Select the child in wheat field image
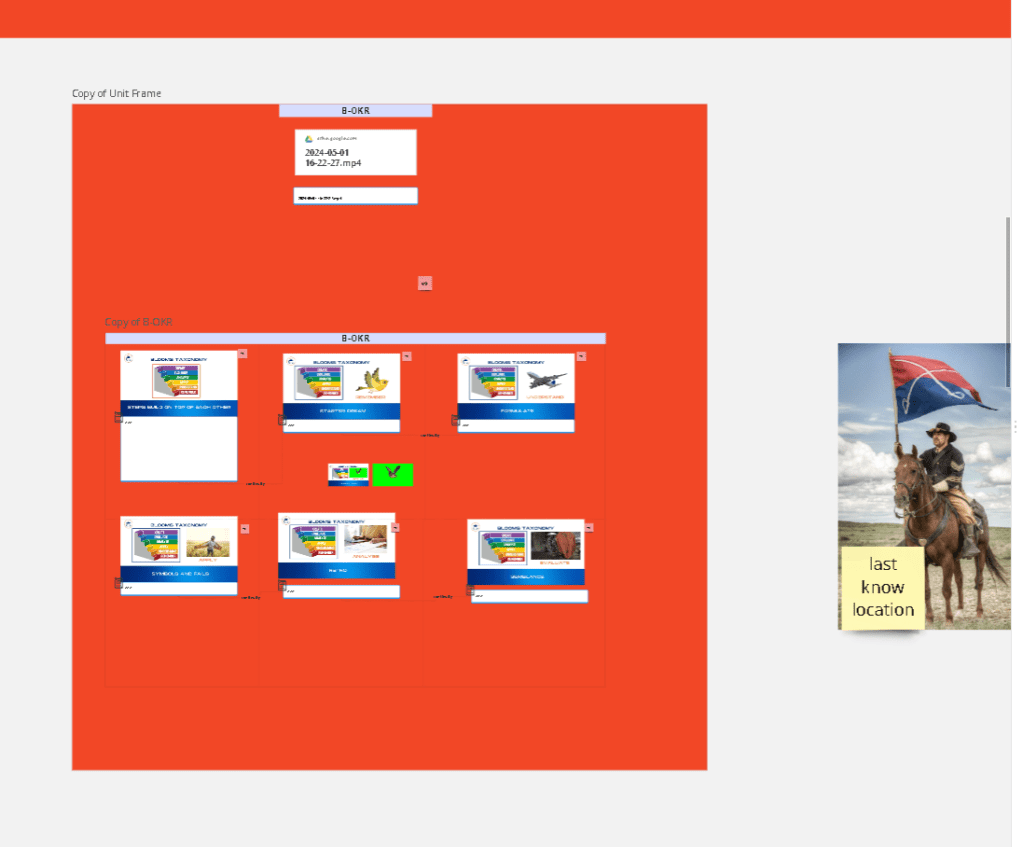 coord(208,542)
